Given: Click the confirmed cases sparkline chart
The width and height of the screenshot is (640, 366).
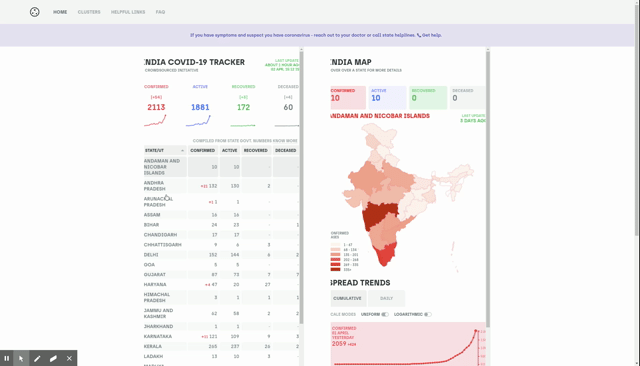Looking at the screenshot, I should pyautogui.click(x=155, y=121).
